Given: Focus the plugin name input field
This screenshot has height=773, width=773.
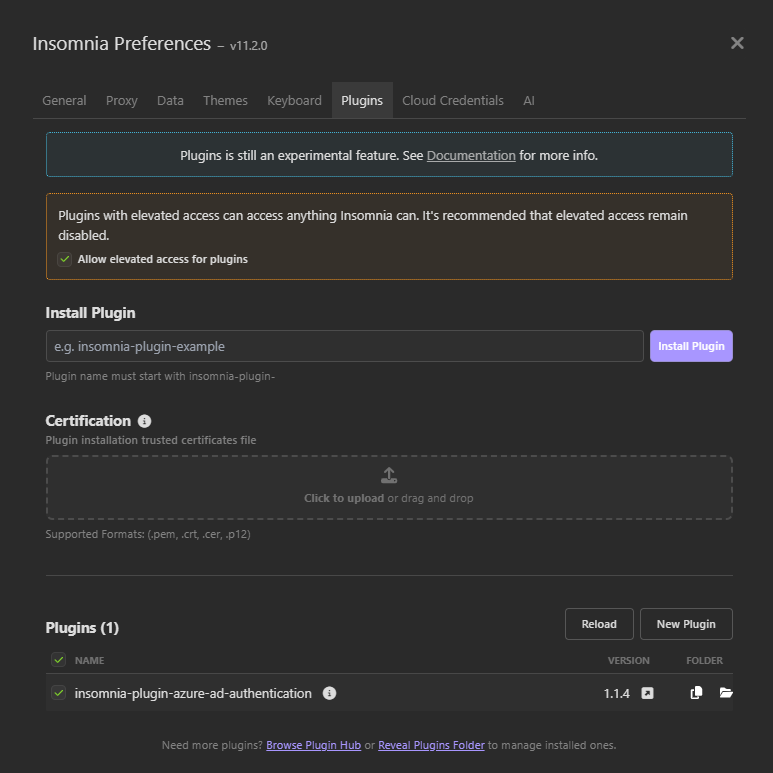Looking at the screenshot, I should [345, 346].
